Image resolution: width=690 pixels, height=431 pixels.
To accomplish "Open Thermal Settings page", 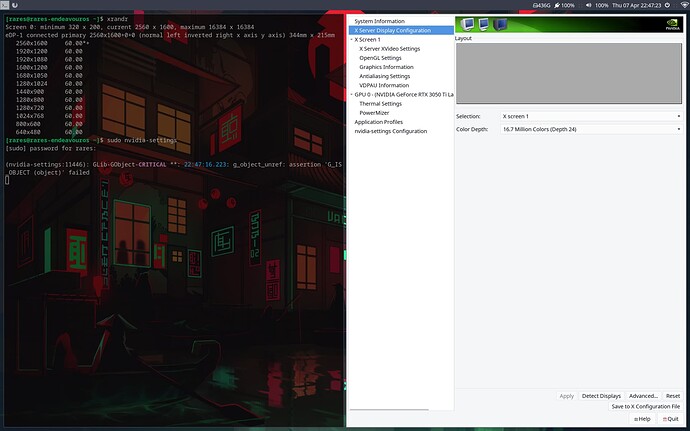I will click(x=380, y=104).
